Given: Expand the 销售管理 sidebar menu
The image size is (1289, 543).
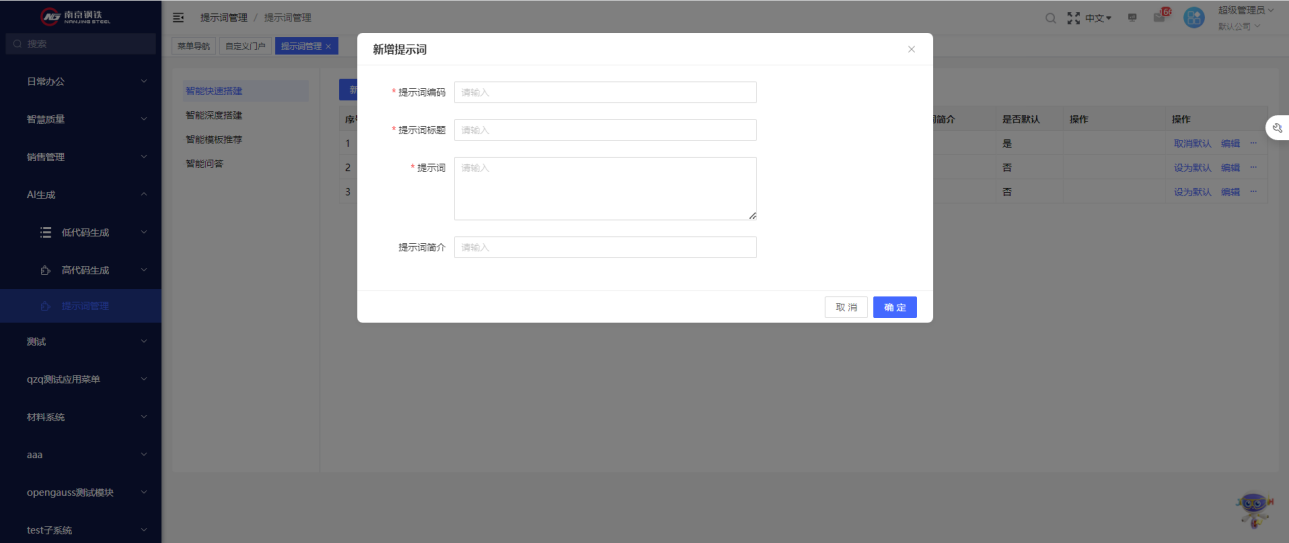Looking at the screenshot, I should tap(80, 157).
